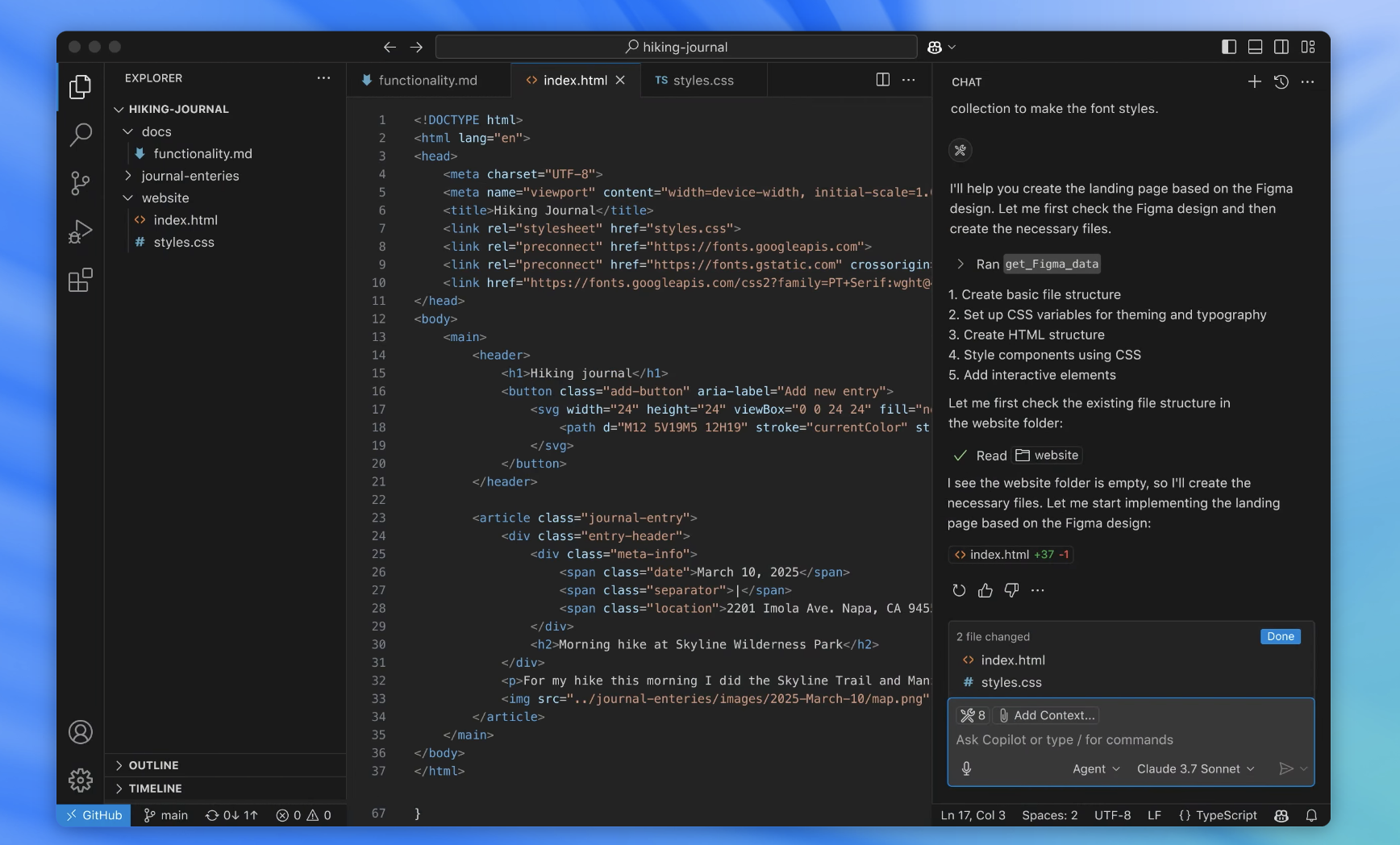Viewport: 1400px width, 845px height.
Task: Split the editor to the right
Action: [883, 80]
